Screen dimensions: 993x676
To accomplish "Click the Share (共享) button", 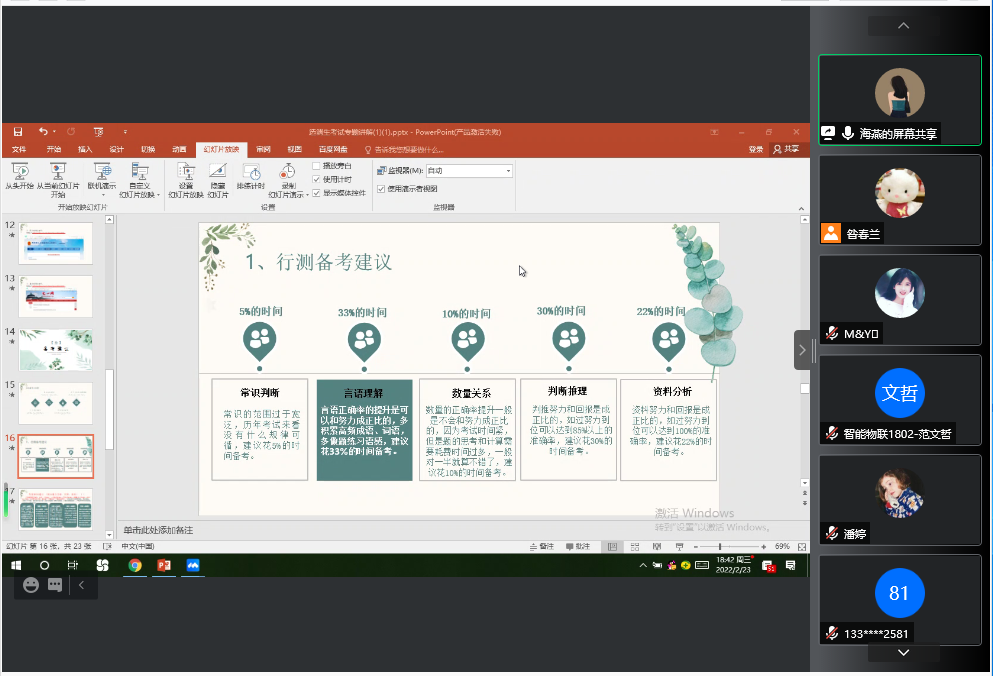I will pos(789,149).
